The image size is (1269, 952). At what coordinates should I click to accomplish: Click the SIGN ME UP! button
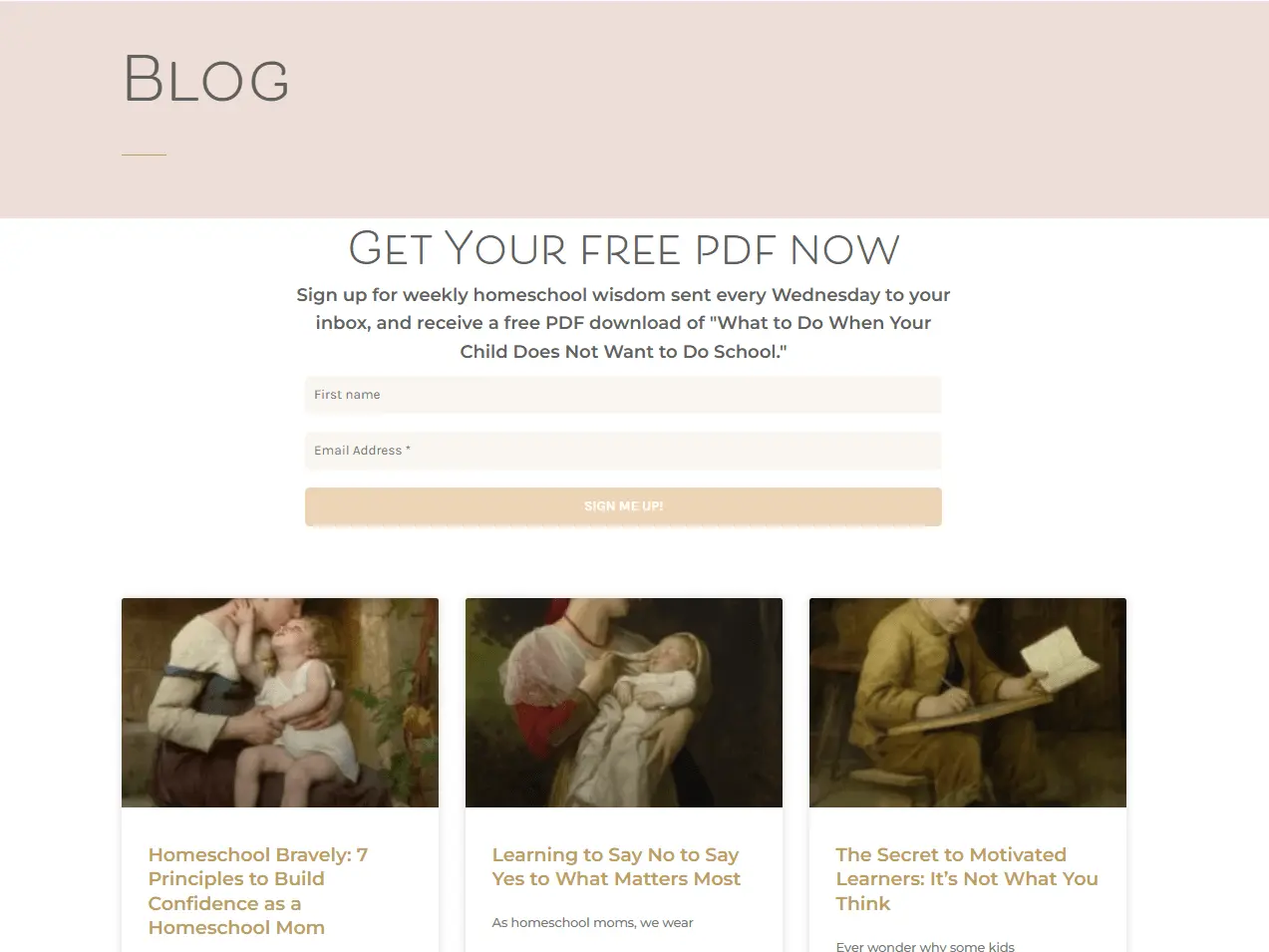tap(623, 506)
